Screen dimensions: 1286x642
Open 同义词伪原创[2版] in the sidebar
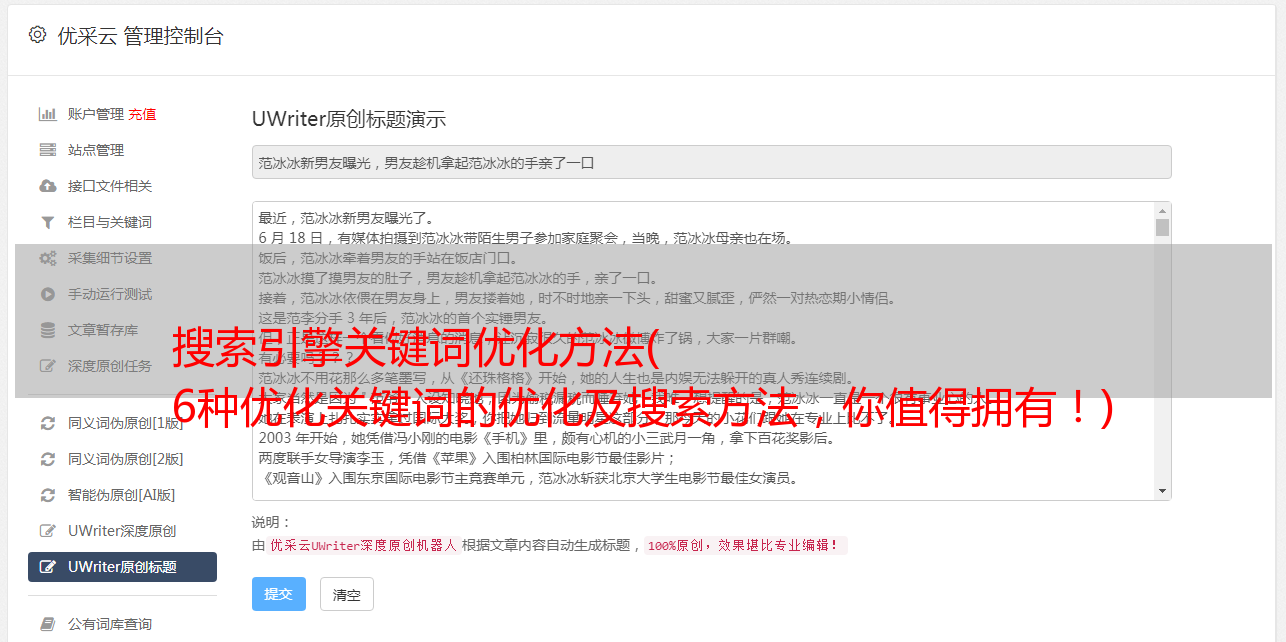pos(126,459)
